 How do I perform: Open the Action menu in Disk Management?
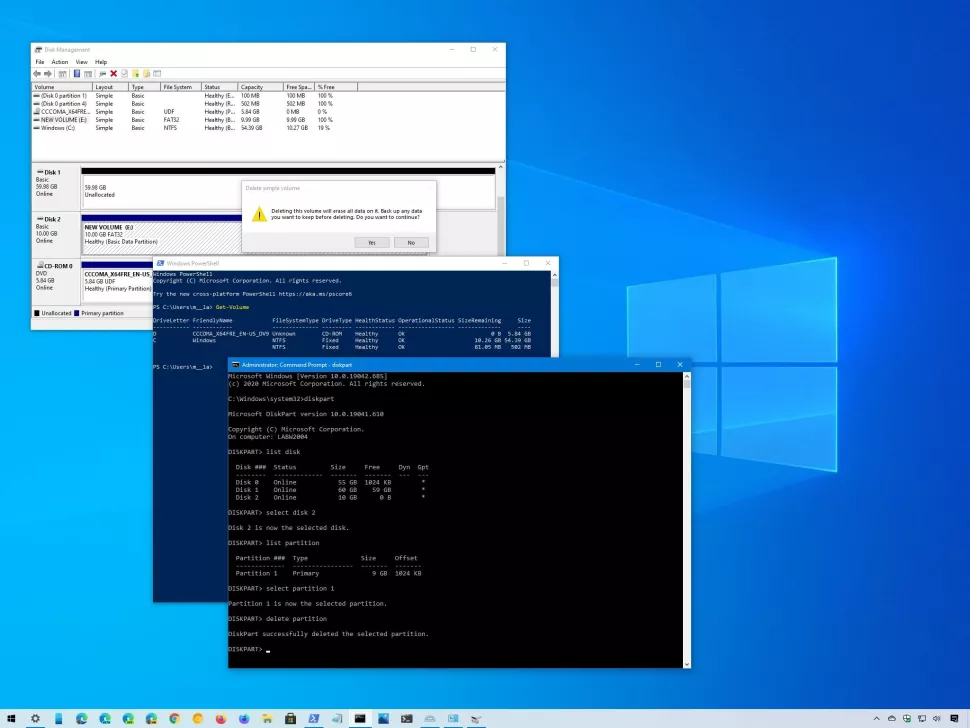coord(60,62)
